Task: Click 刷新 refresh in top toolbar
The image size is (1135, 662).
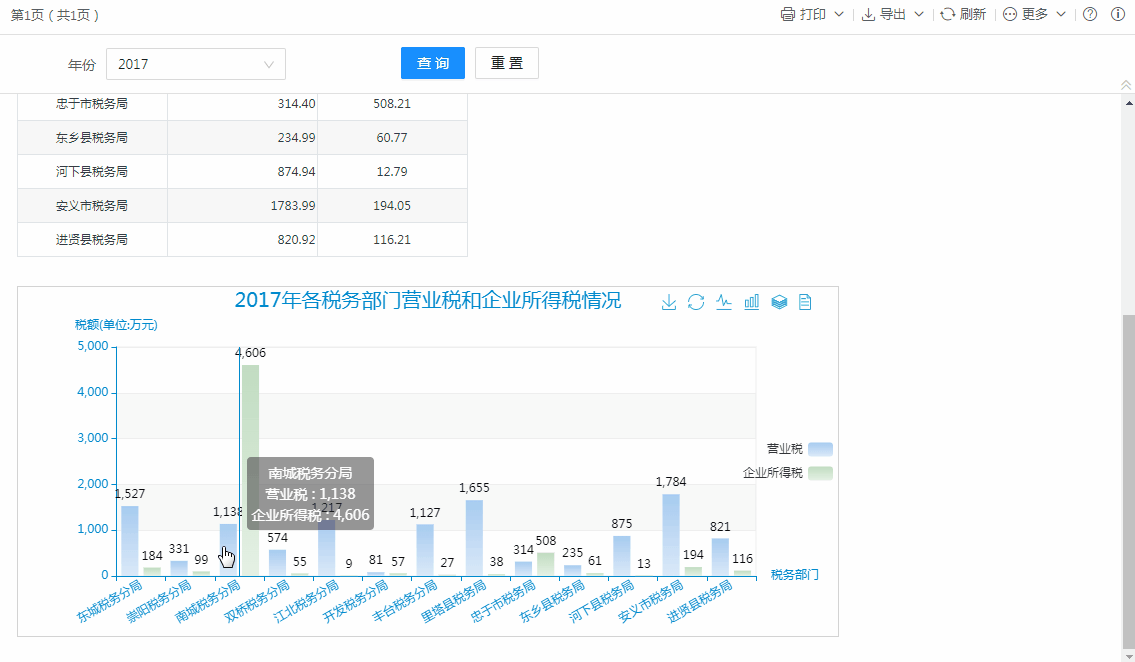Action: pos(963,14)
